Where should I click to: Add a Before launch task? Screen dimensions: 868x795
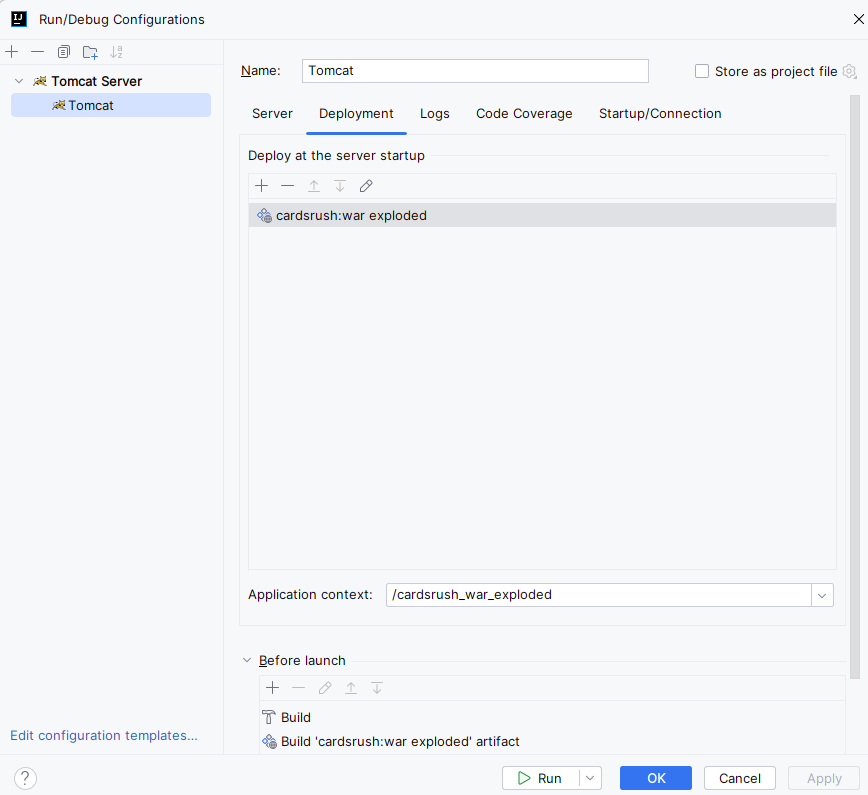(272, 688)
